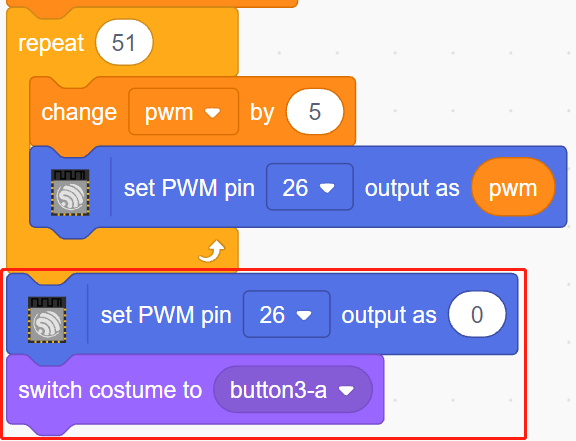Open pin 26 dropdown on block outputting 0

pyautogui.click(x=287, y=314)
